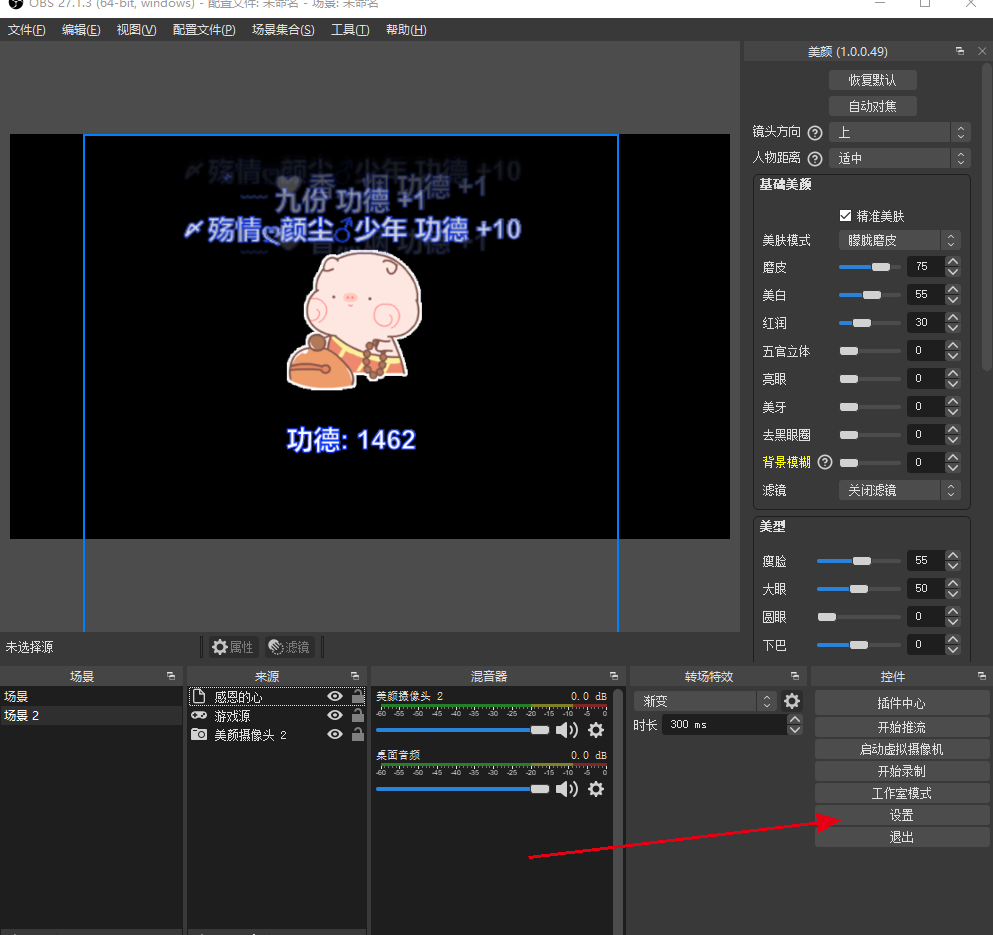Viewport: 993px width, 935px height.
Task: Click the 磨皮 slider track
Action: click(867, 267)
